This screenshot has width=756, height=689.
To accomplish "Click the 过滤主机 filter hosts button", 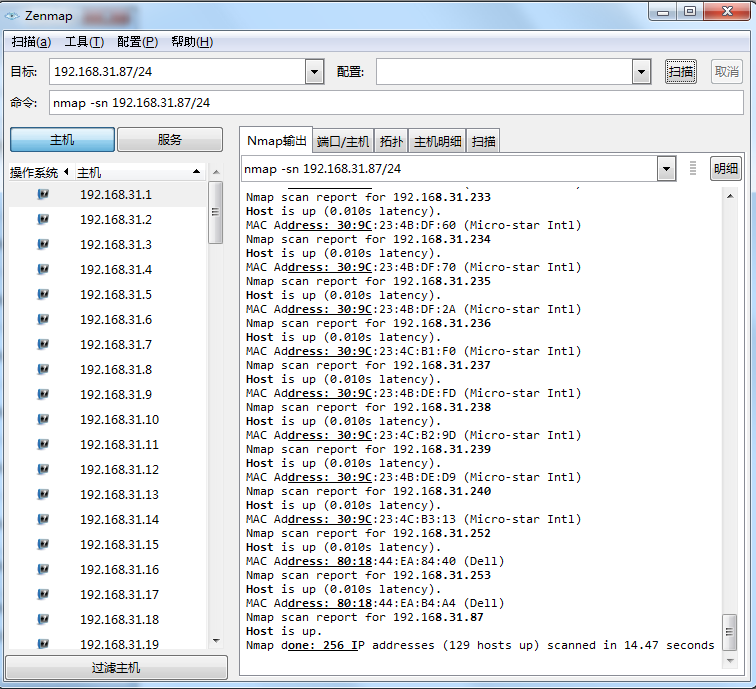I will tap(116, 667).
